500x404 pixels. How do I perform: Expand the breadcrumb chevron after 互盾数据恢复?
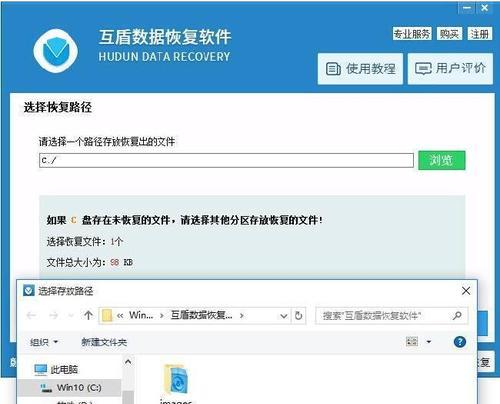pyautogui.click(x=242, y=315)
